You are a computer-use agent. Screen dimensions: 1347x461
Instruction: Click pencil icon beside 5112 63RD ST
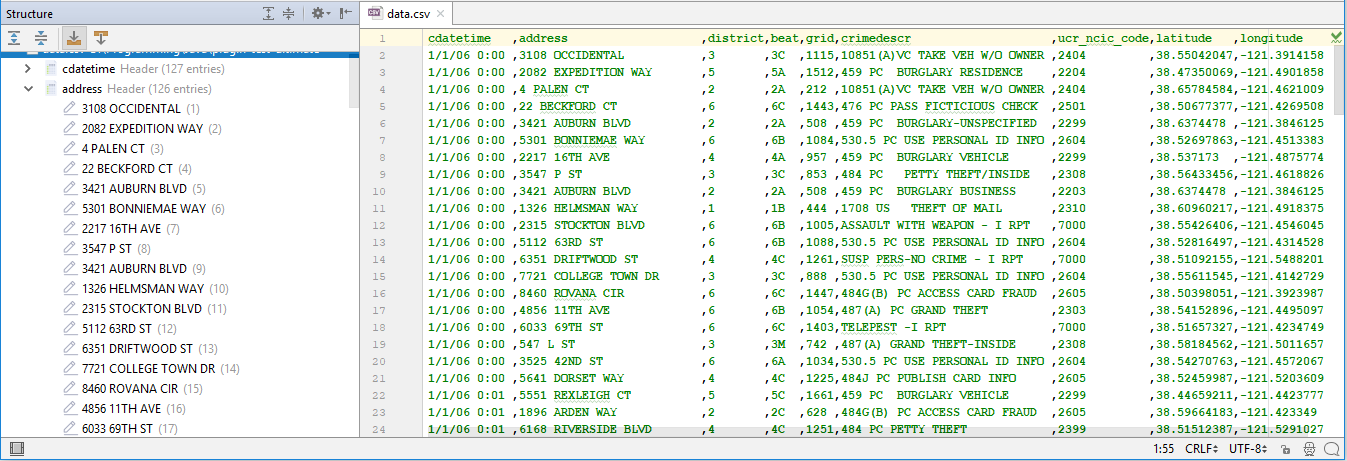pyautogui.click(x=70, y=329)
